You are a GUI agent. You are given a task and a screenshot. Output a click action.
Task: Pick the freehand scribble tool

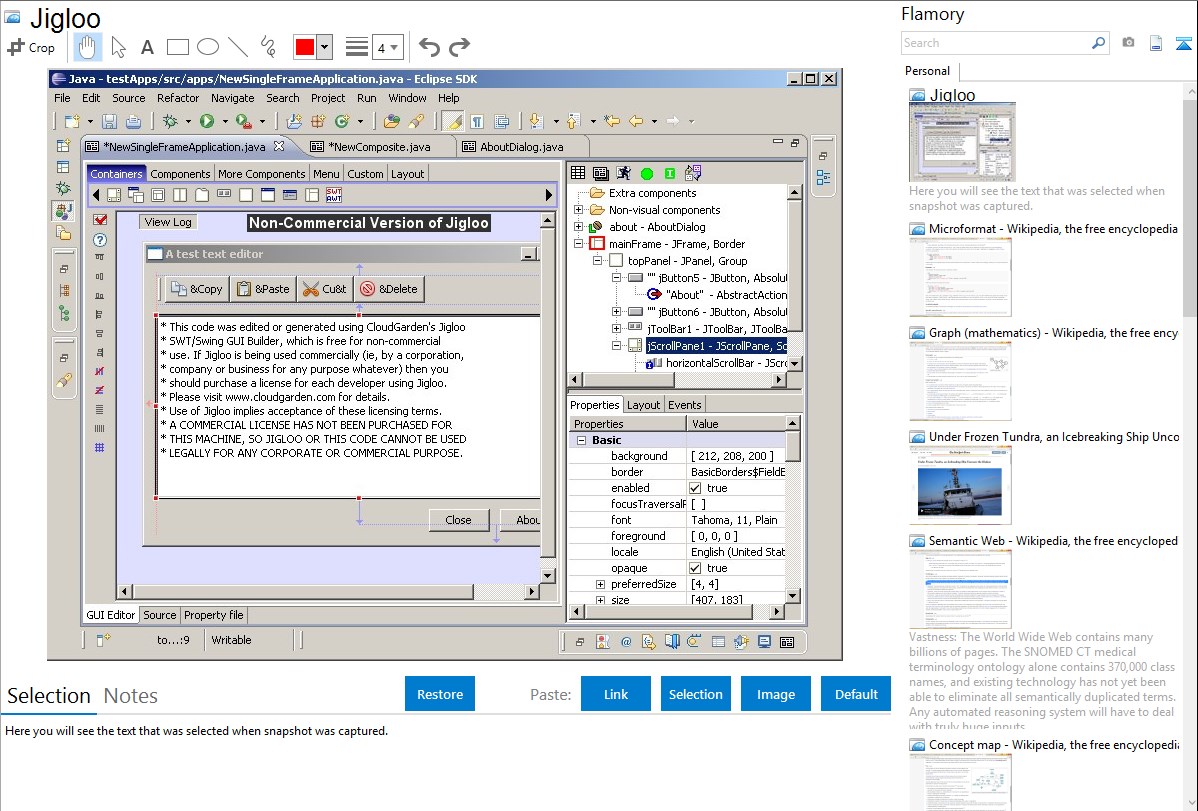268,47
